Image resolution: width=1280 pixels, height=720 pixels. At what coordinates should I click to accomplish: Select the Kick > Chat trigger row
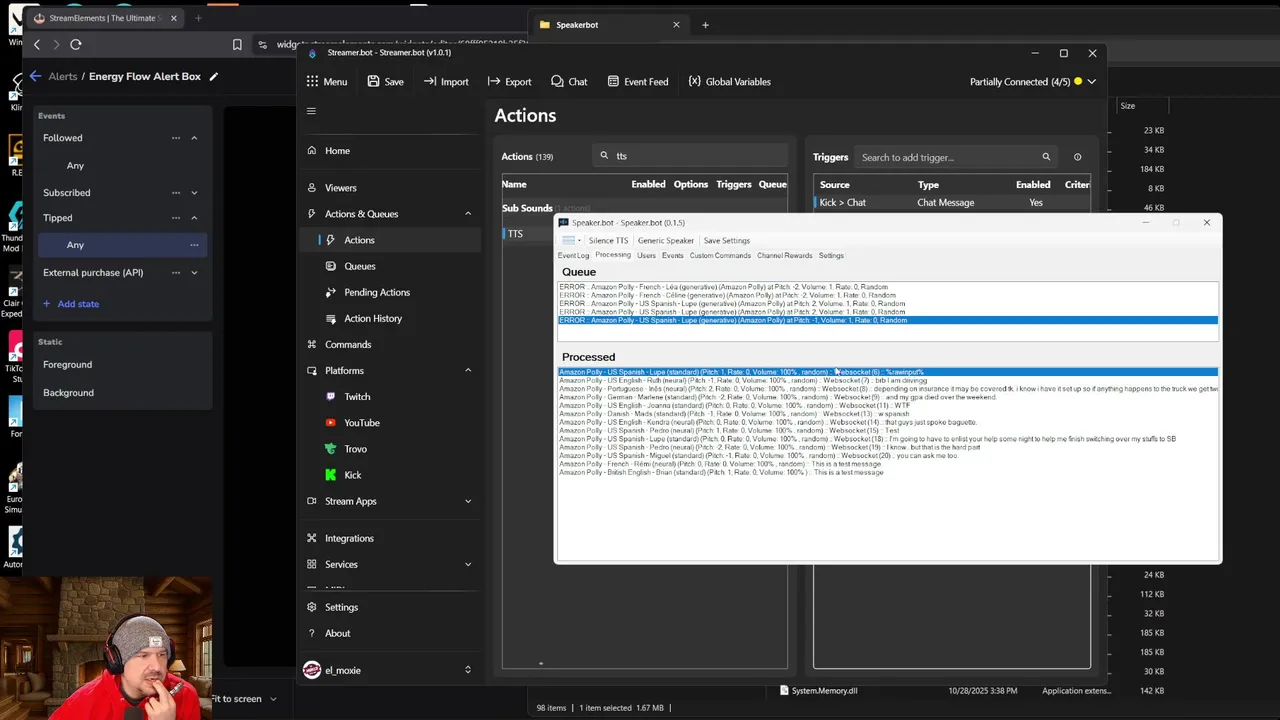pyautogui.click(x=951, y=203)
